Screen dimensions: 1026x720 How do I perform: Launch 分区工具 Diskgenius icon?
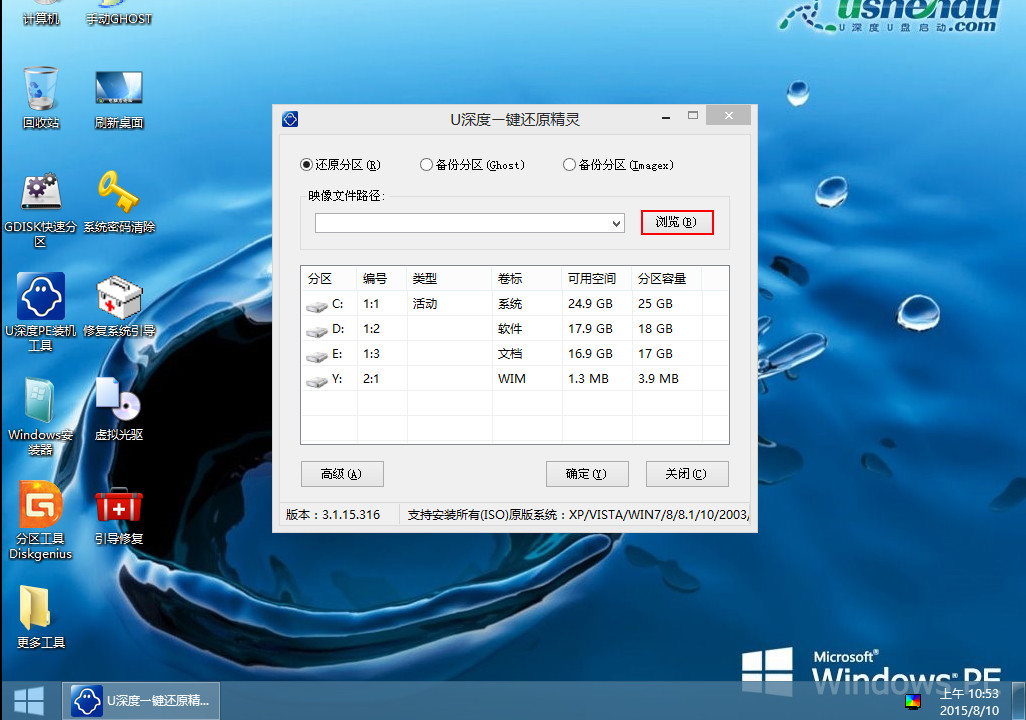[41, 520]
